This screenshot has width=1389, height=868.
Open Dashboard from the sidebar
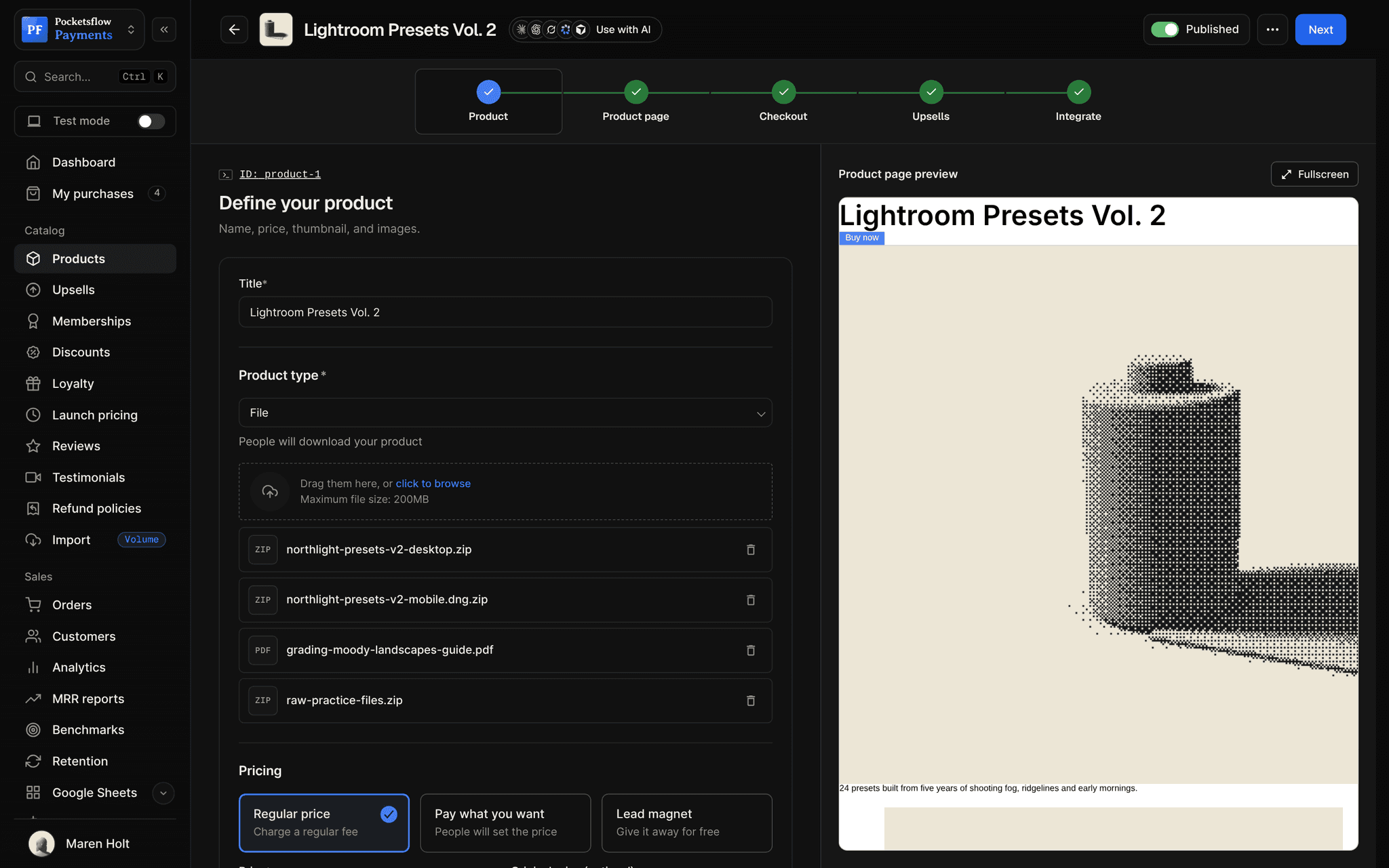[x=95, y=162]
